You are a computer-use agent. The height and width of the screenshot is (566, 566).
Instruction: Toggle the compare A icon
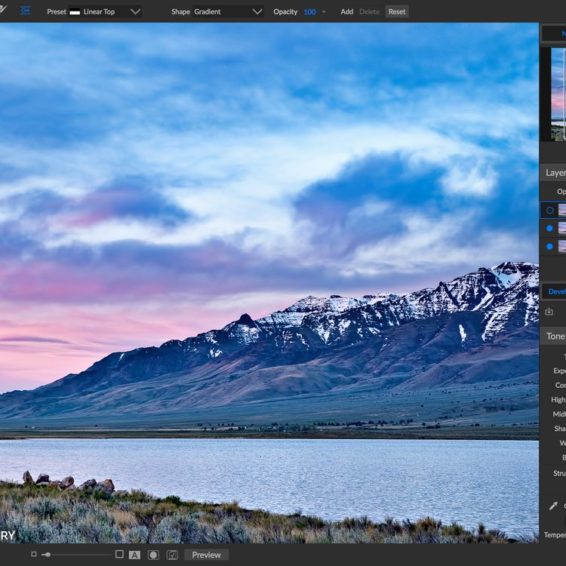tap(135, 555)
